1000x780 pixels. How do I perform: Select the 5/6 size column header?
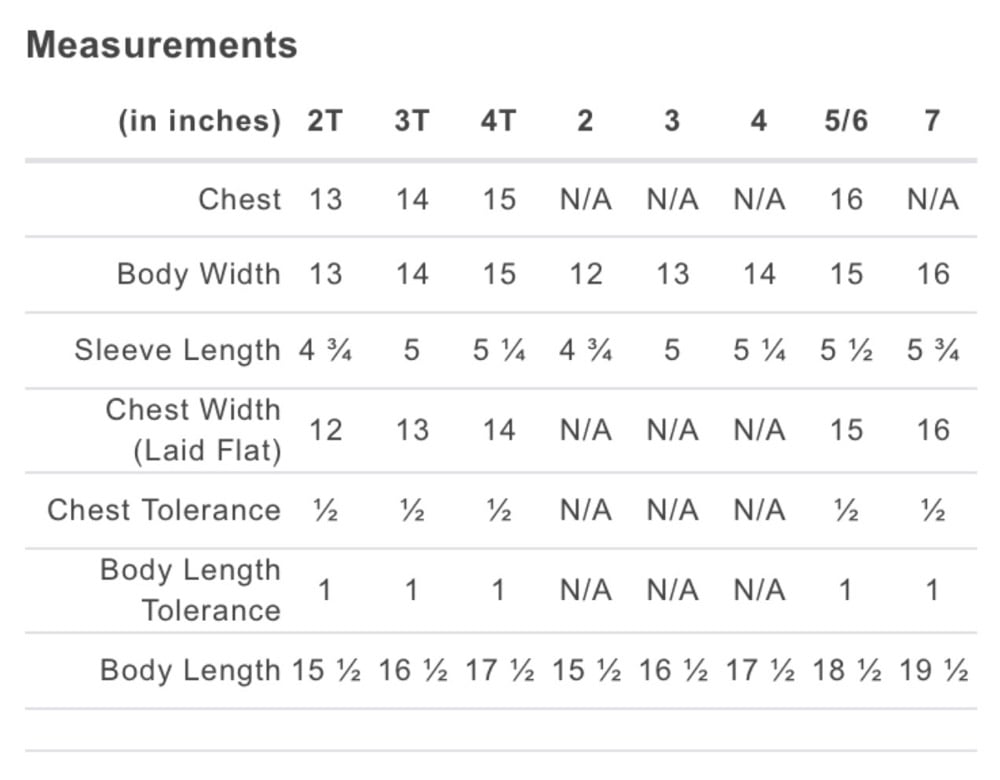(846, 121)
